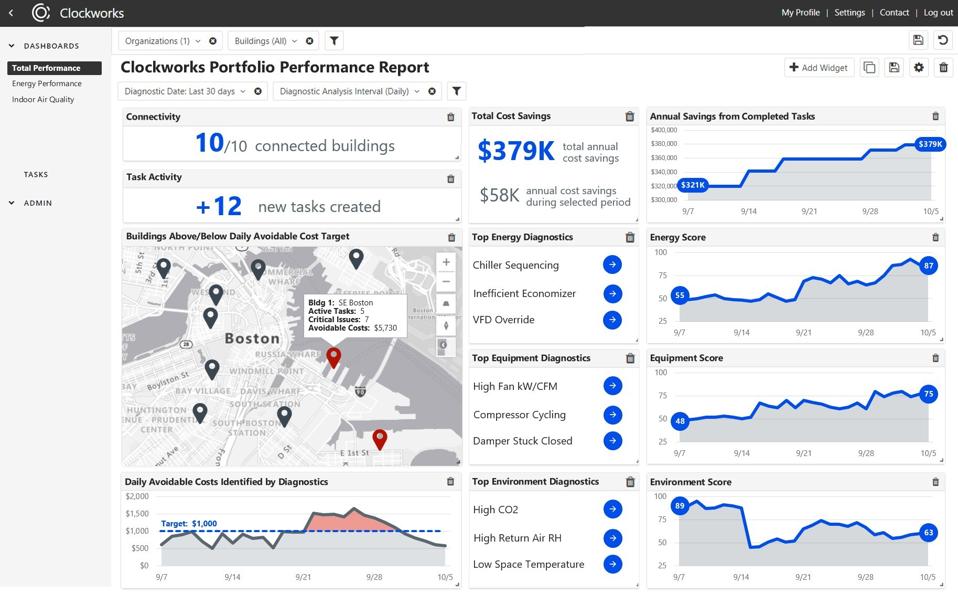Screen dimensions: 958x593
Task: Open Chiller Sequencing with its arrow icon
Action: (611, 264)
